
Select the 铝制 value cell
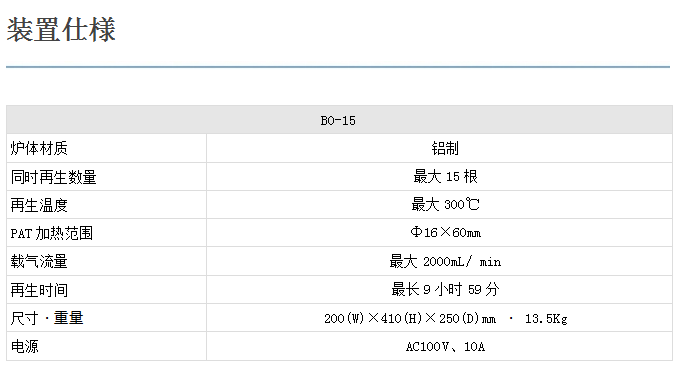[x=445, y=148]
